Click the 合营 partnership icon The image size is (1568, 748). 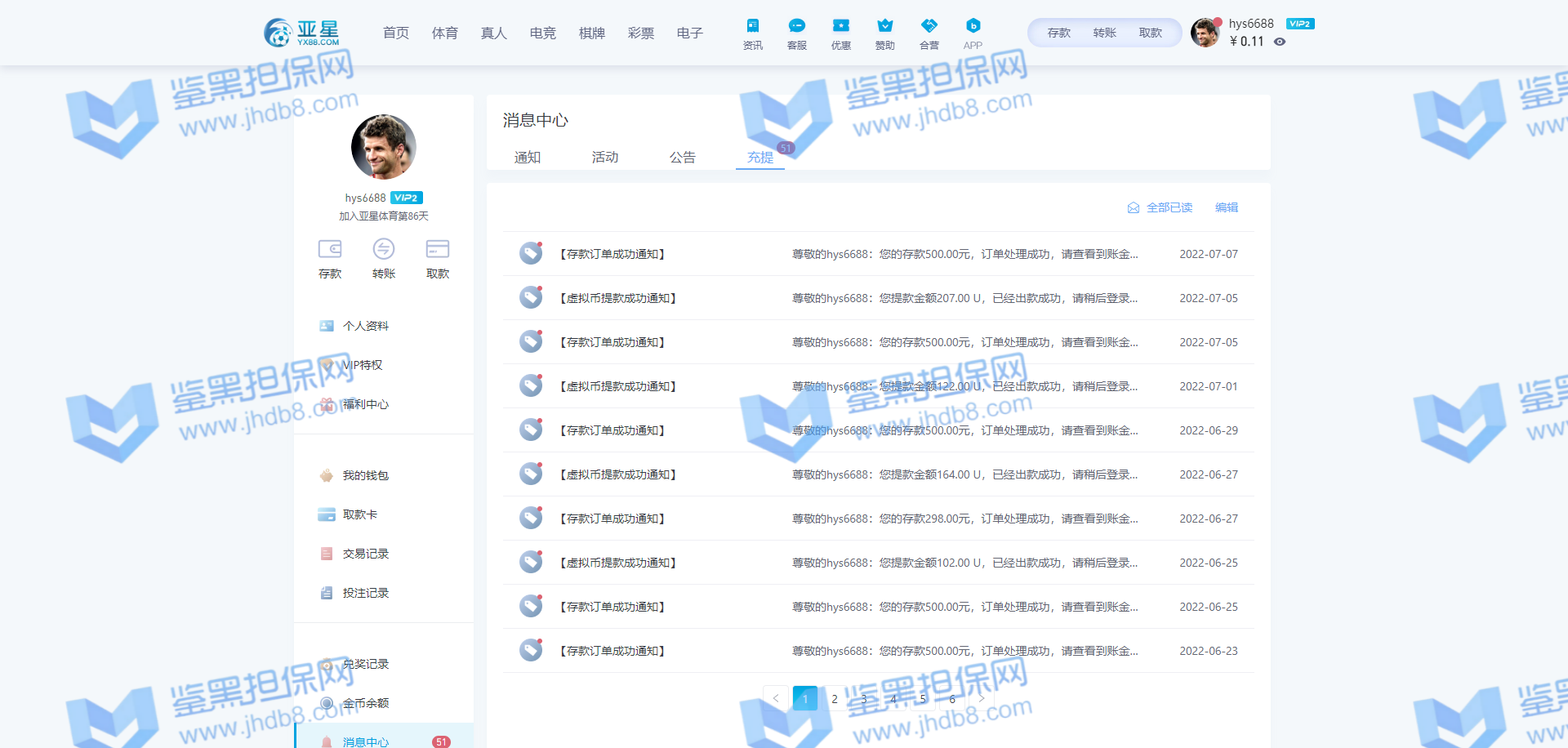(x=929, y=26)
